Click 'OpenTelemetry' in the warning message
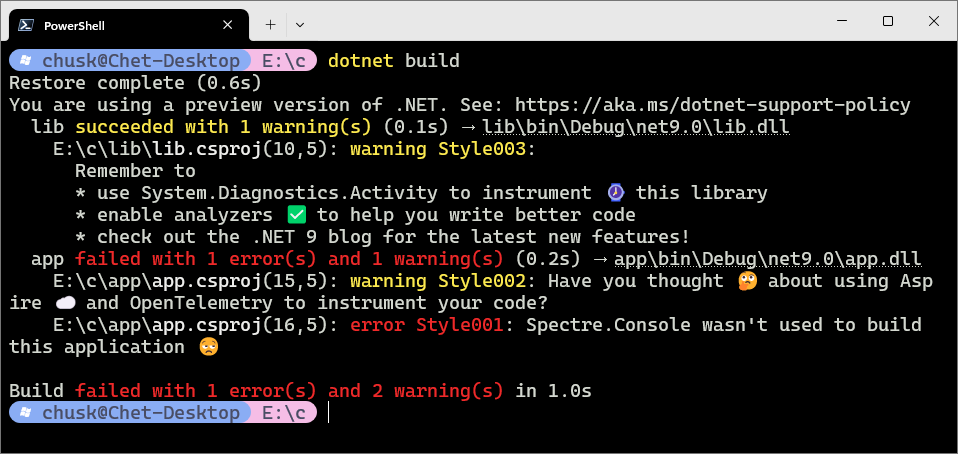The width and height of the screenshot is (958, 454). click(x=201, y=303)
